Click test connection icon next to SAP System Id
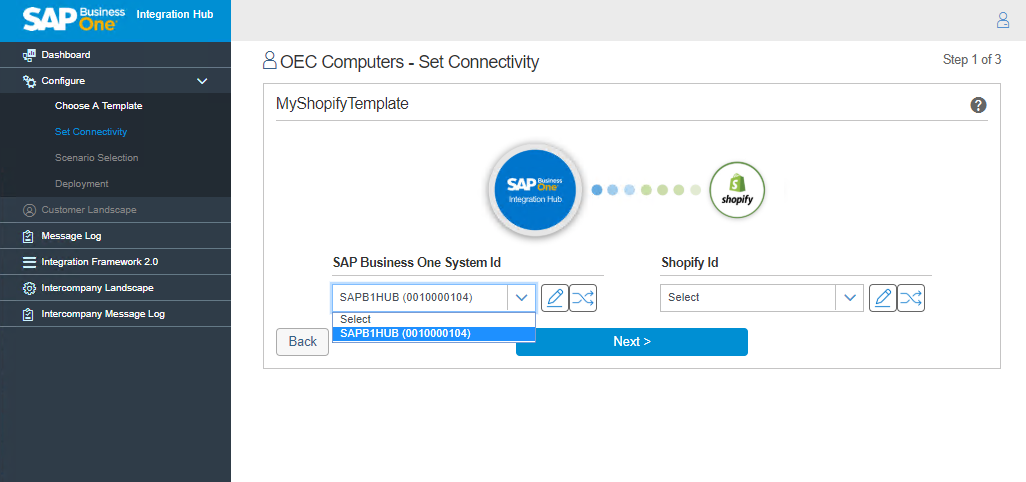Image resolution: width=1026 pixels, height=482 pixels. 583,298
